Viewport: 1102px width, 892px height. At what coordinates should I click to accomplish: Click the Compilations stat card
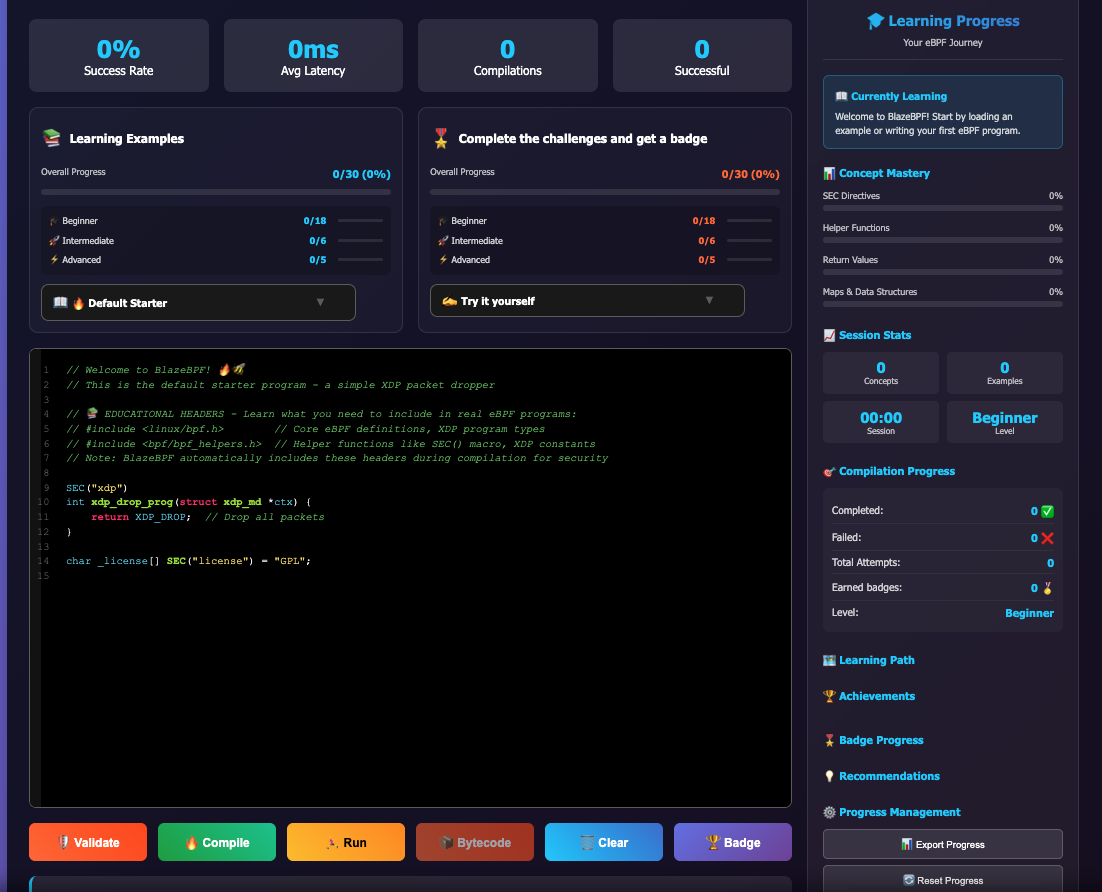click(507, 56)
